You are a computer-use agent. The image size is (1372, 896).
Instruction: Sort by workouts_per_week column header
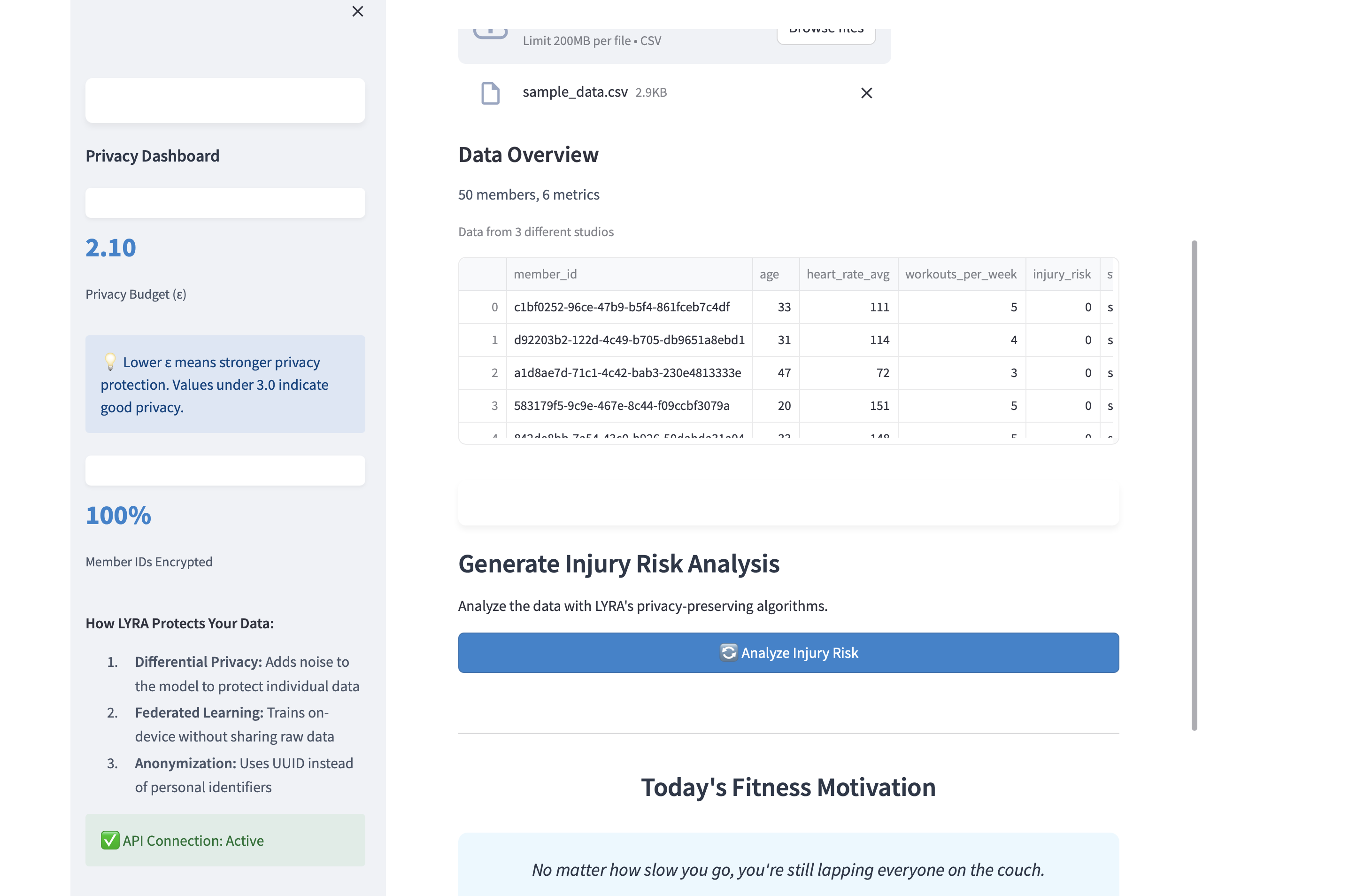point(960,274)
